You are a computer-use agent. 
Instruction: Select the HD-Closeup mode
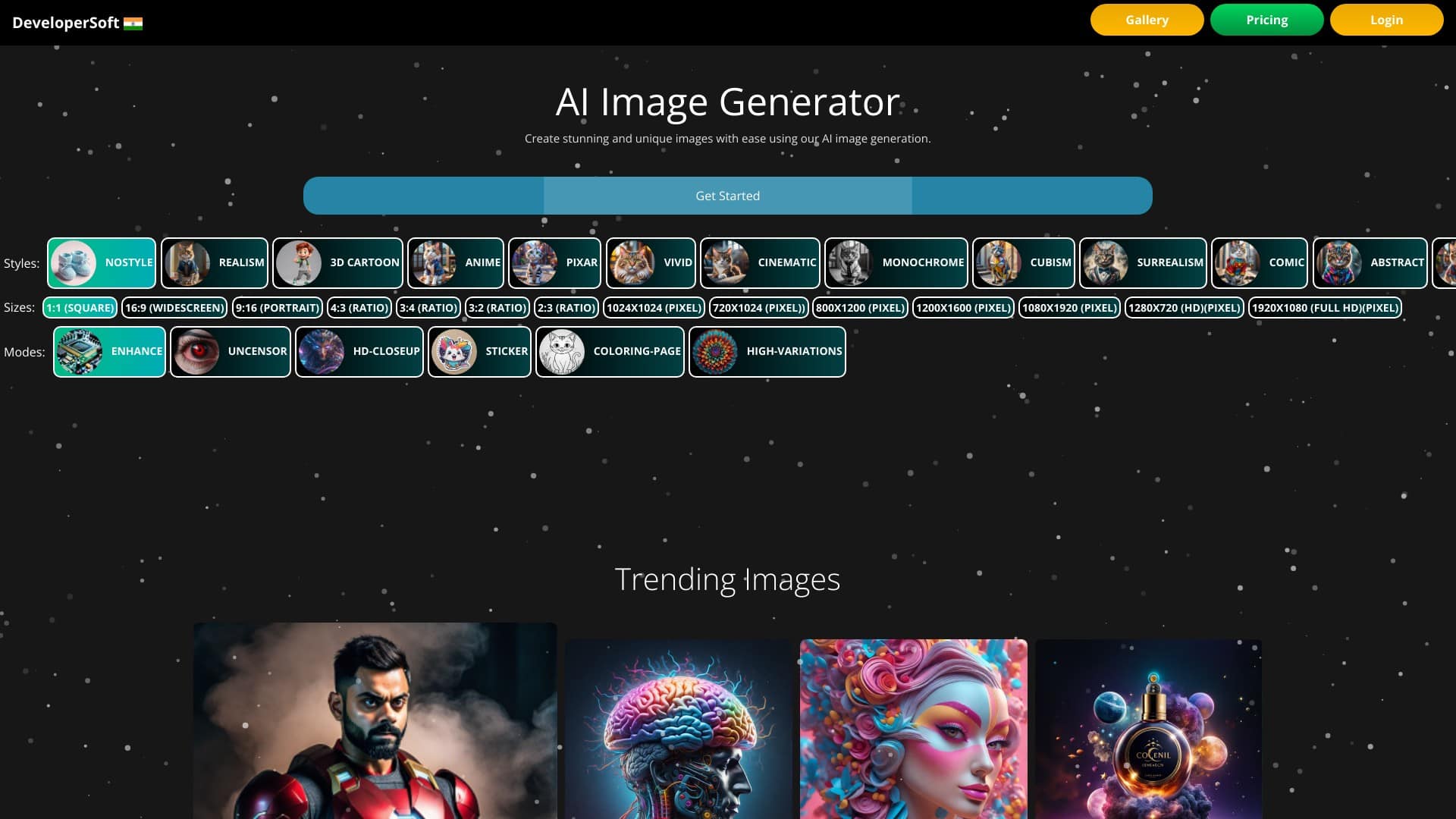pos(359,351)
